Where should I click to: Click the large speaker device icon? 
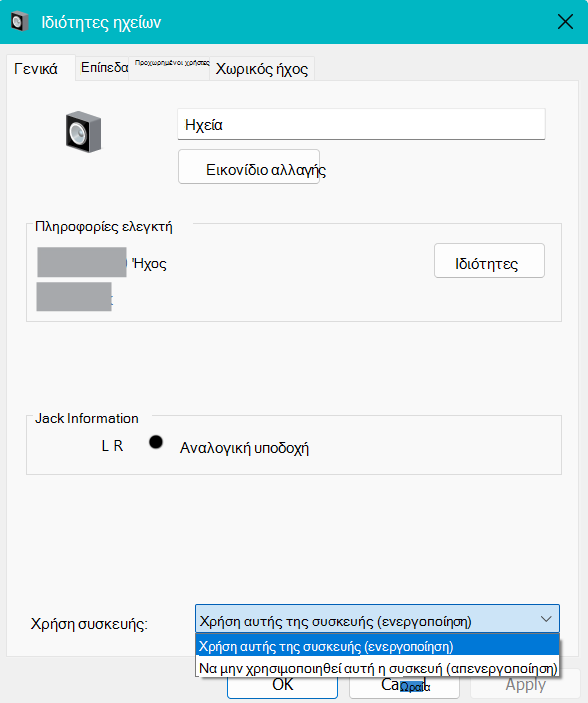83,132
